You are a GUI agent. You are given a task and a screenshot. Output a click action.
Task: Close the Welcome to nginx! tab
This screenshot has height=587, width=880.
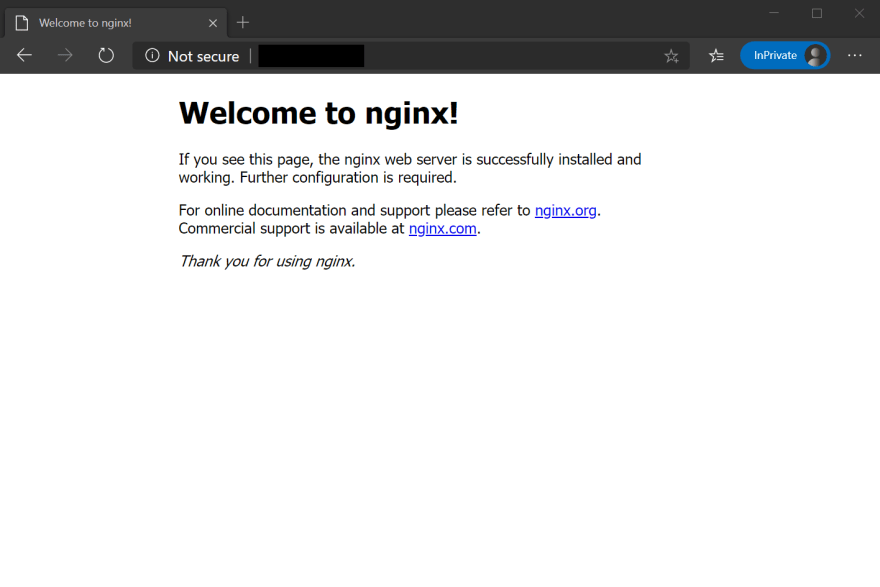coord(213,23)
